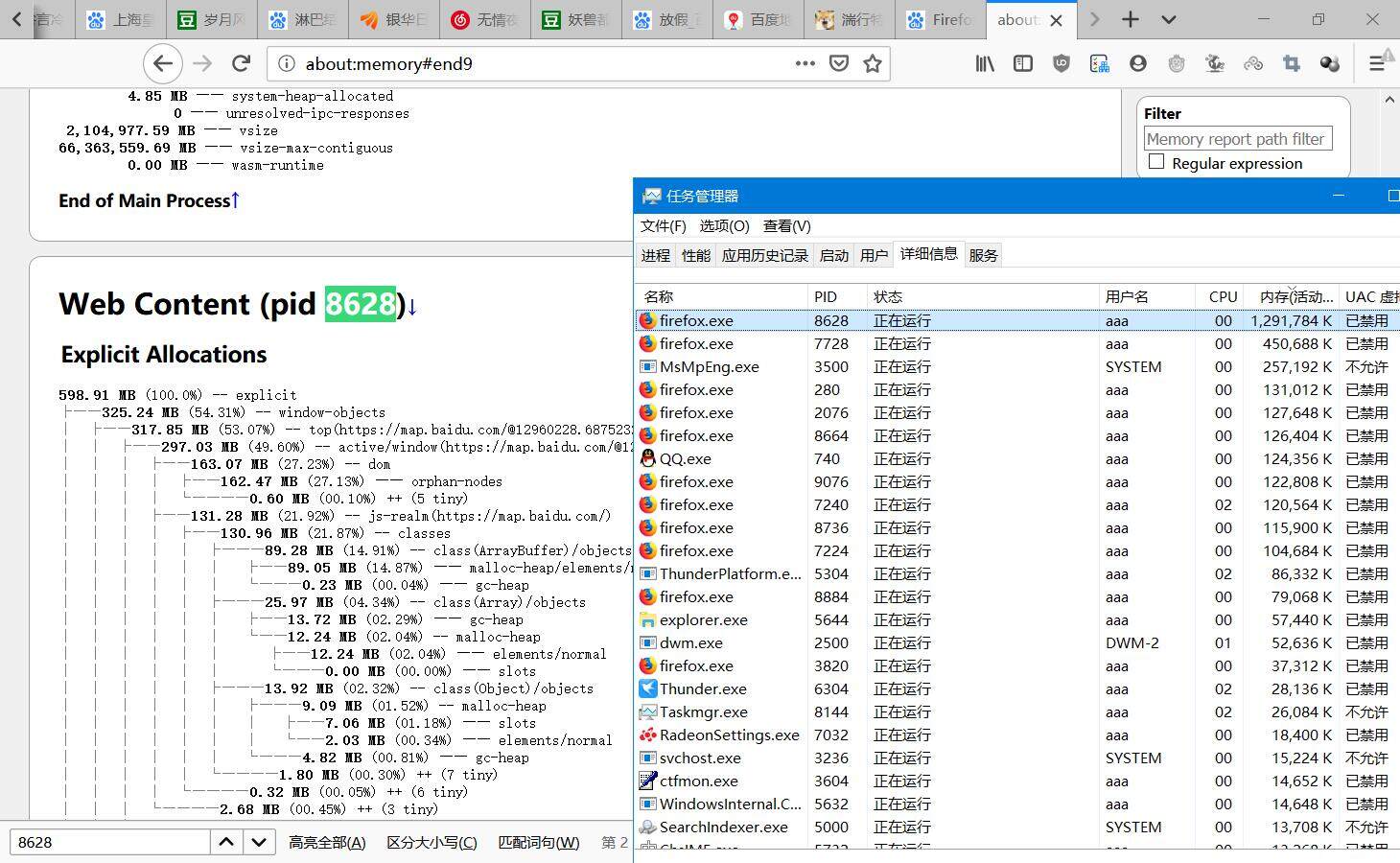Collapse the dom 163.07 MB node
The width and height of the screenshot is (1400, 863).
(x=291, y=464)
